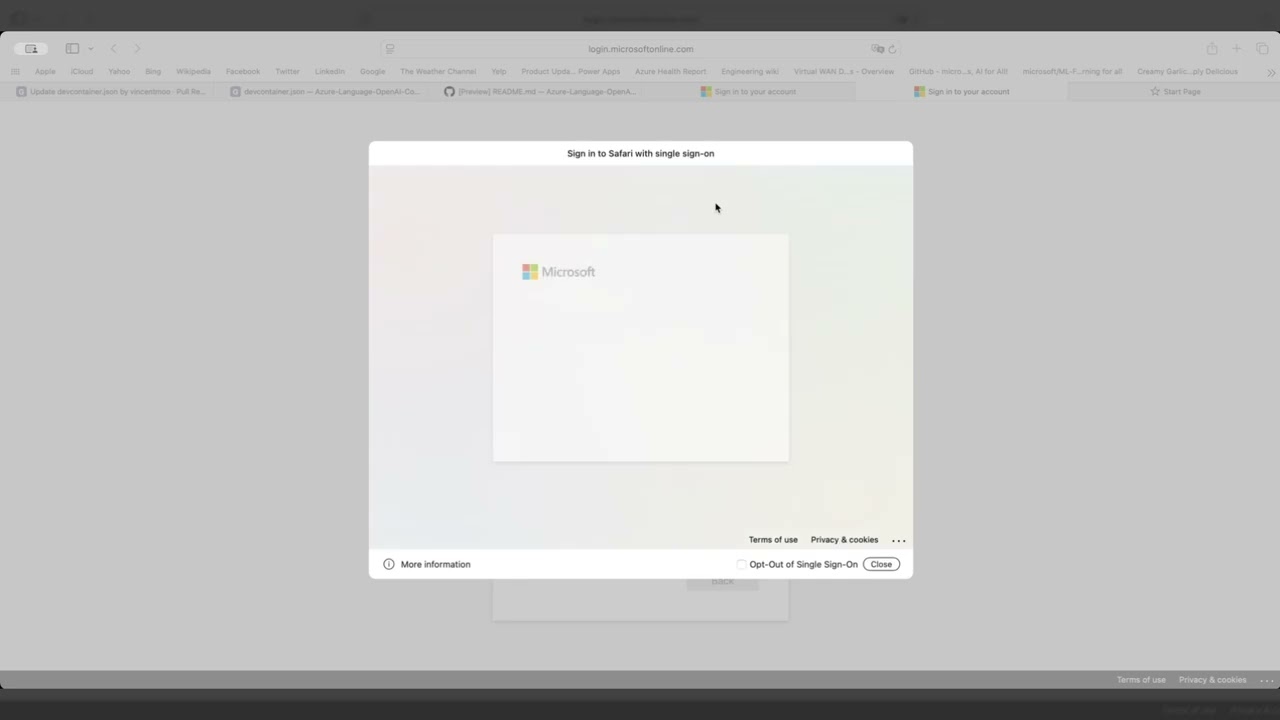Open the microsoft/ML-For-Beginners bookmark
Image resolution: width=1280 pixels, height=720 pixels.
[1072, 71]
